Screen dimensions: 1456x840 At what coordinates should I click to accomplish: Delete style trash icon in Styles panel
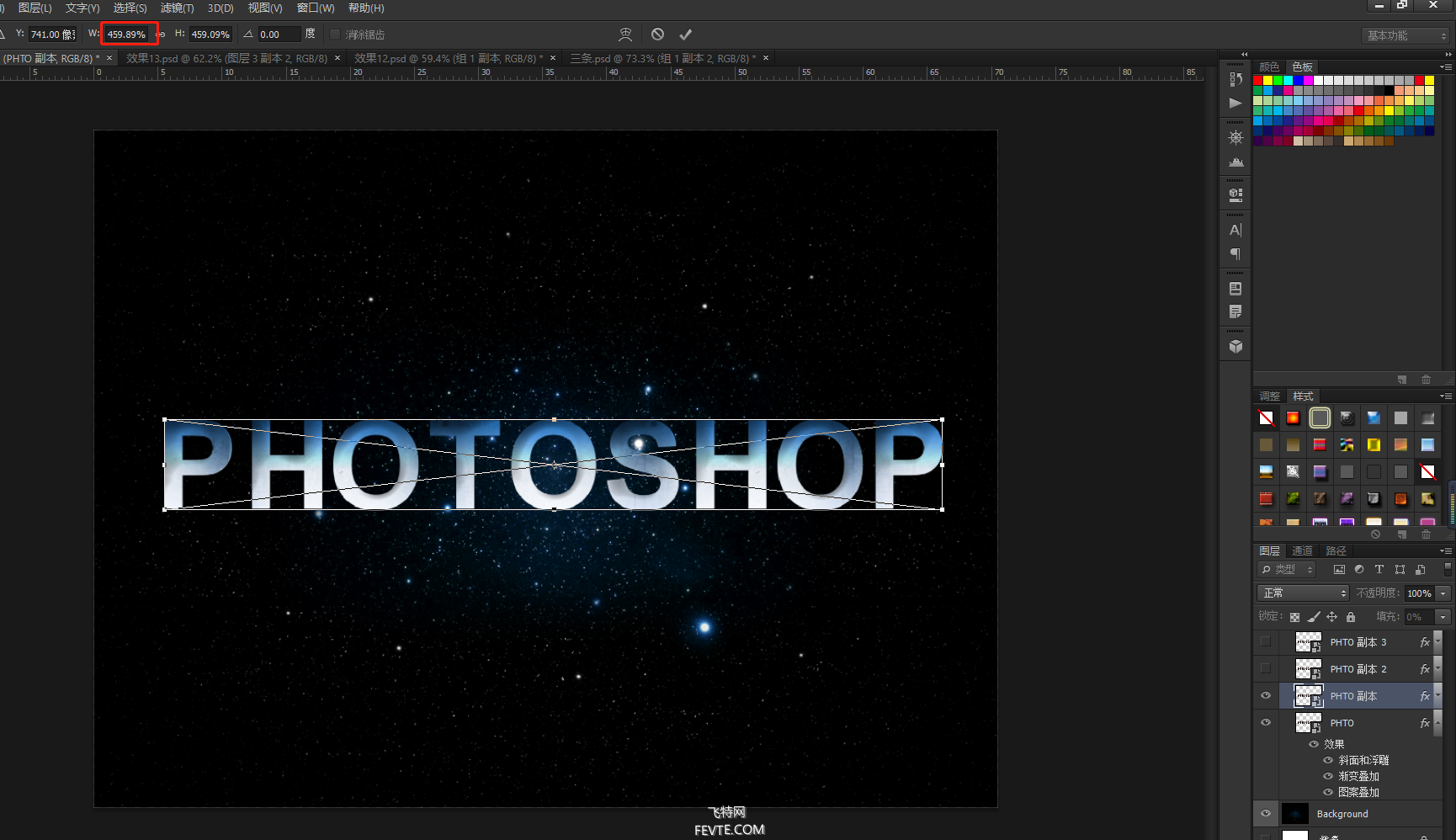pos(1426,534)
